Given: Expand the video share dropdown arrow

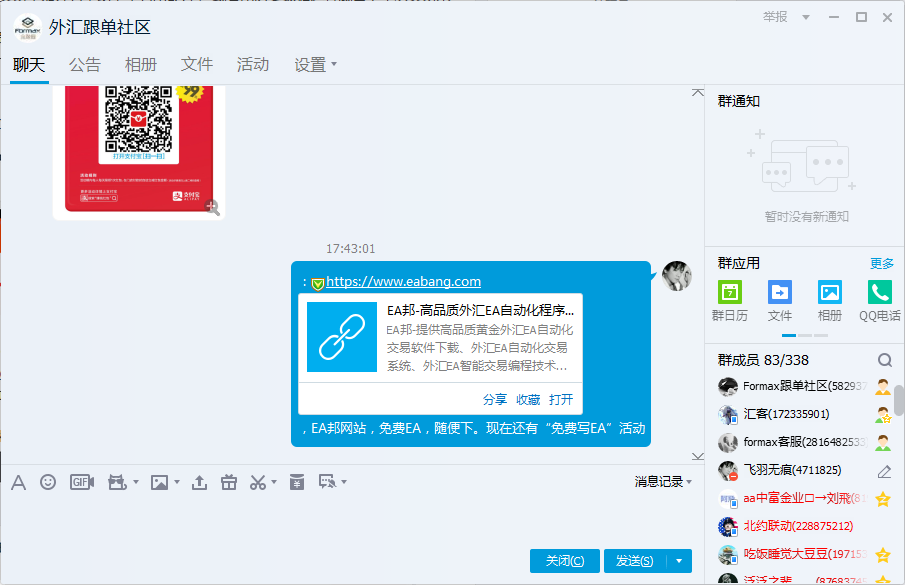Looking at the screenshot, I should pos(136,482).
